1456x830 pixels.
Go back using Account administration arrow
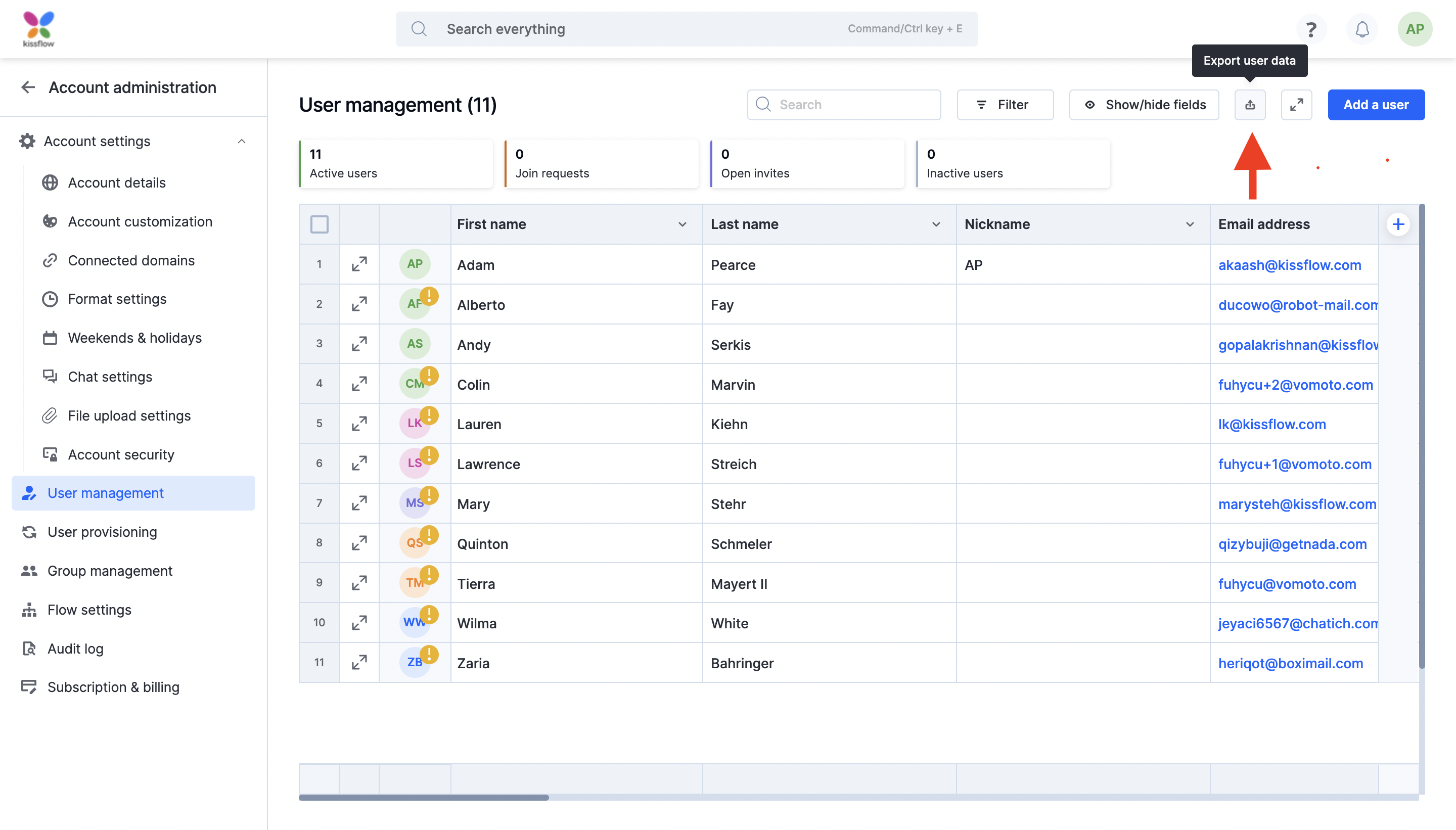(28, 87)
